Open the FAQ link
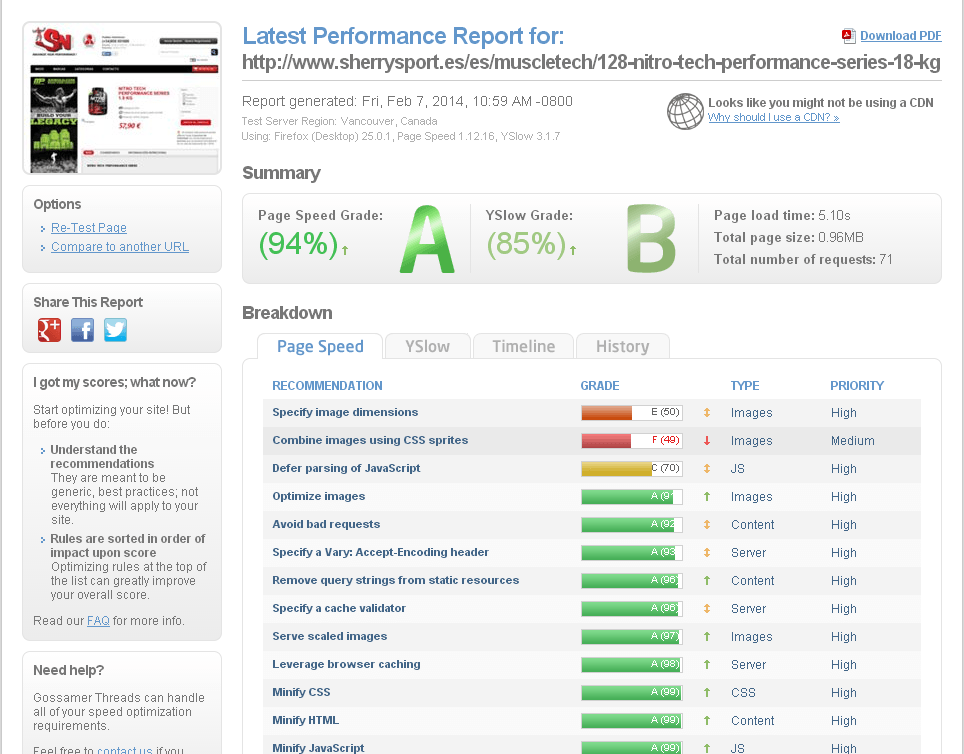The height and width of the screenshot is (754, 964). 98,621
